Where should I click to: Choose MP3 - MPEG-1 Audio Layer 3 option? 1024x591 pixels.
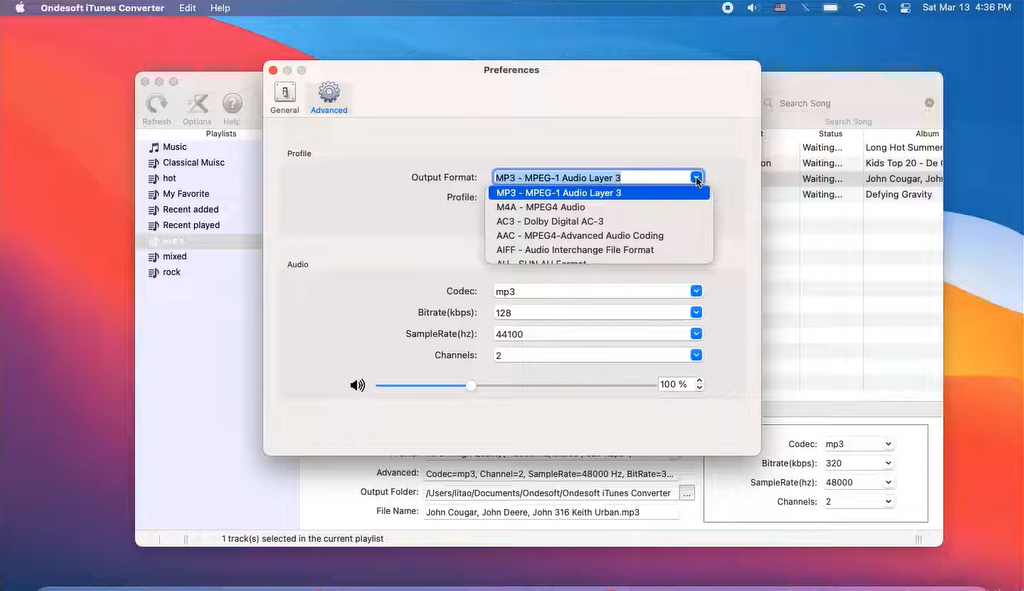point(599,193)
